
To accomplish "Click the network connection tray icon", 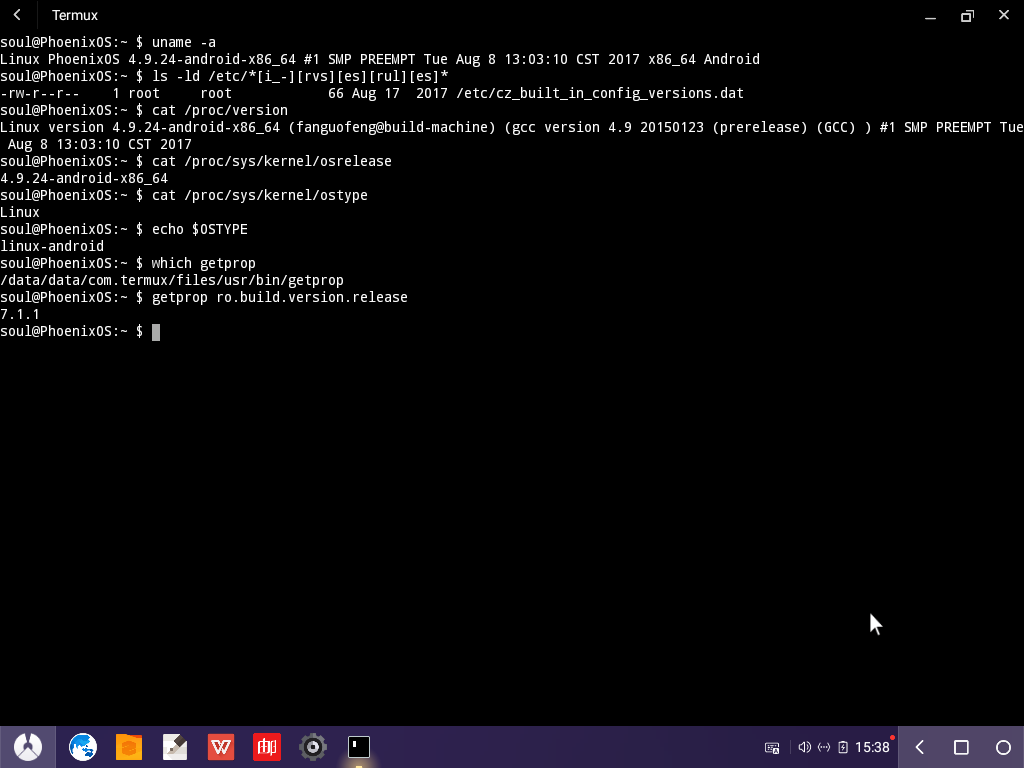I will (x=824, y=747).
